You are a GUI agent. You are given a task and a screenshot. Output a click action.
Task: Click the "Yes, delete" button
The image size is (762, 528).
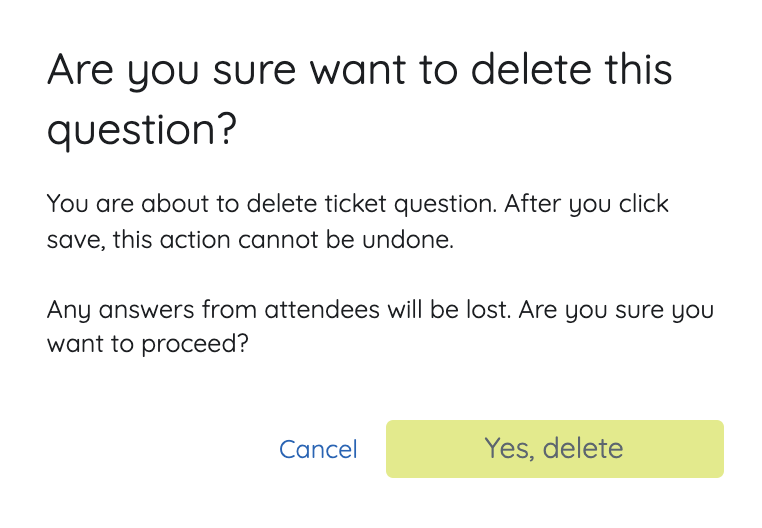[x=554, y=448]
